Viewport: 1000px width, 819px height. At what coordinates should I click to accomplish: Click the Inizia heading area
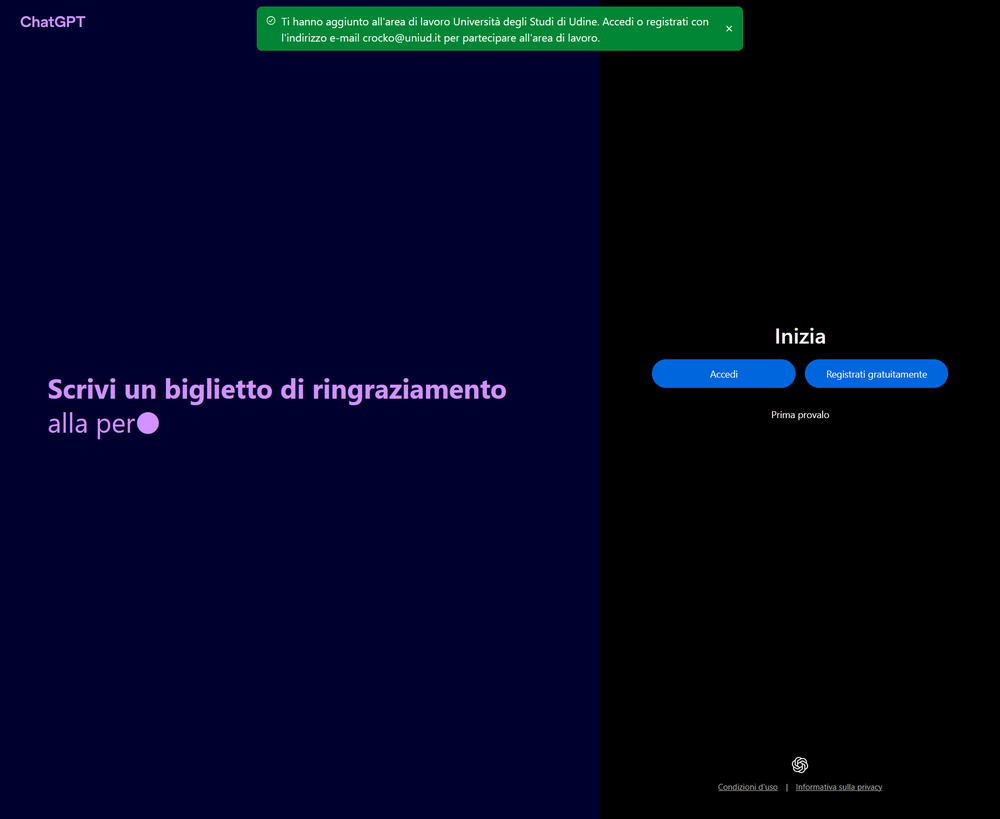(799, 336)
